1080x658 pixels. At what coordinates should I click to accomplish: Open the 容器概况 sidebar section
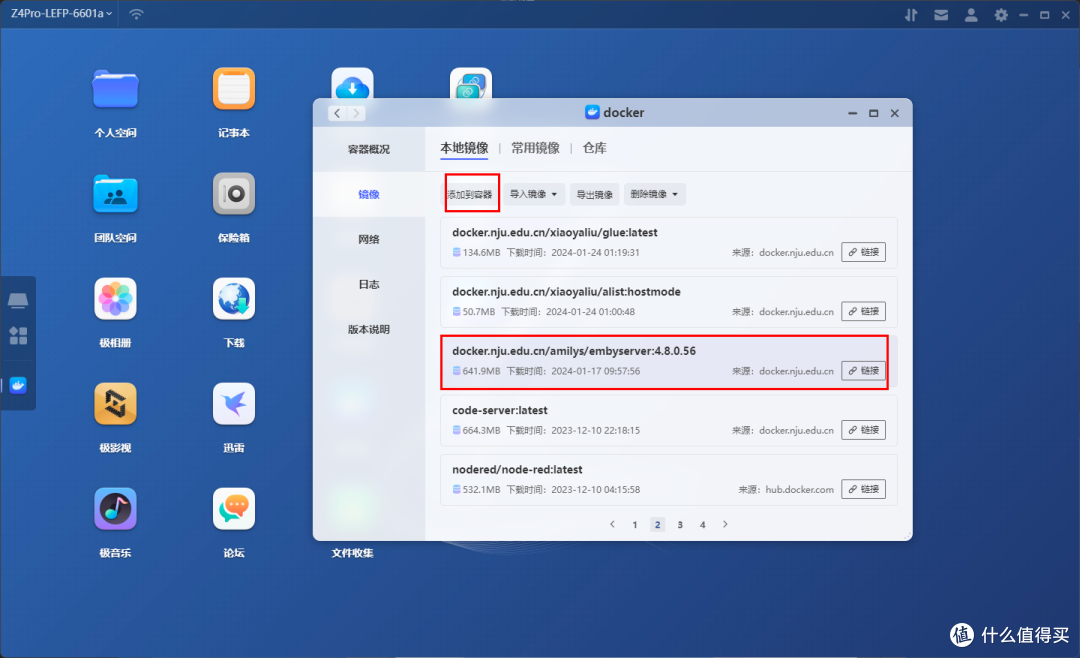coord(368,149)
